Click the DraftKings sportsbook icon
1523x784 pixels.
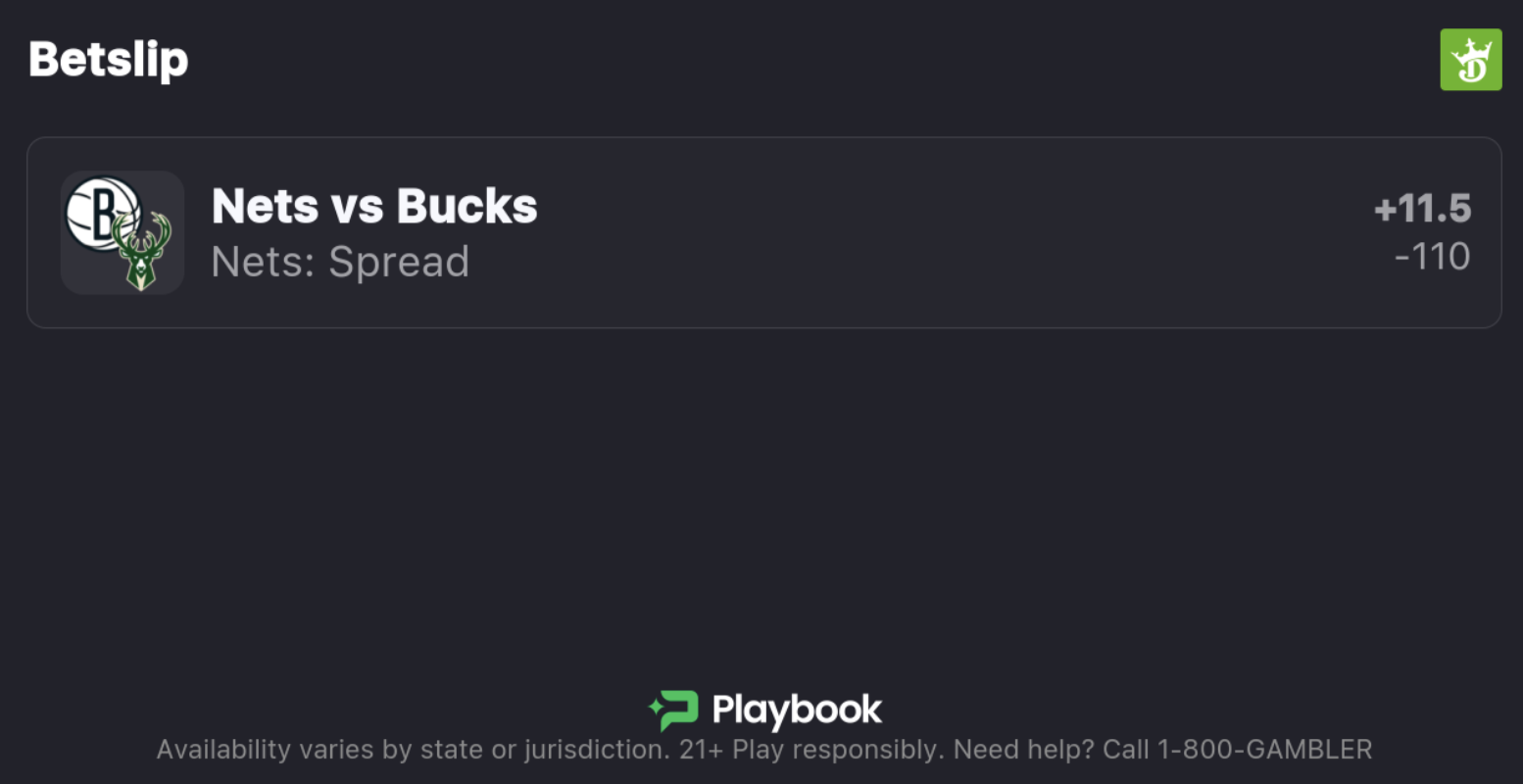click(1470, 60)
